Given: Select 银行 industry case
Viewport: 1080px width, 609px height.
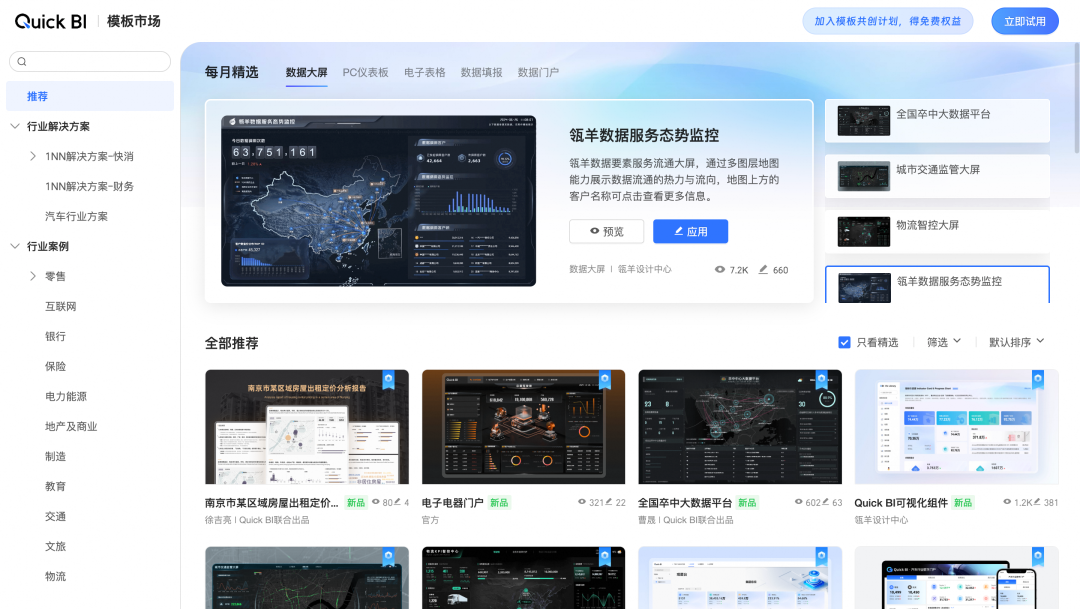Looking at the screenshot, I should coord(56,336).
